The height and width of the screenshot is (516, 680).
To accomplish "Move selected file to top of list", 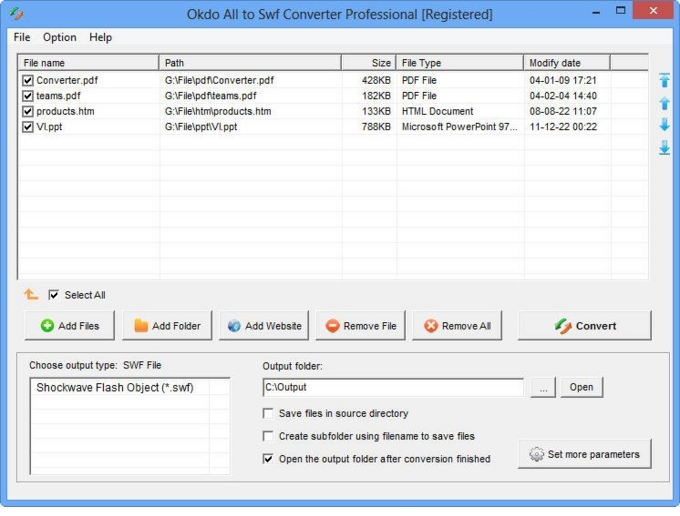I will (x=664, y=80).
